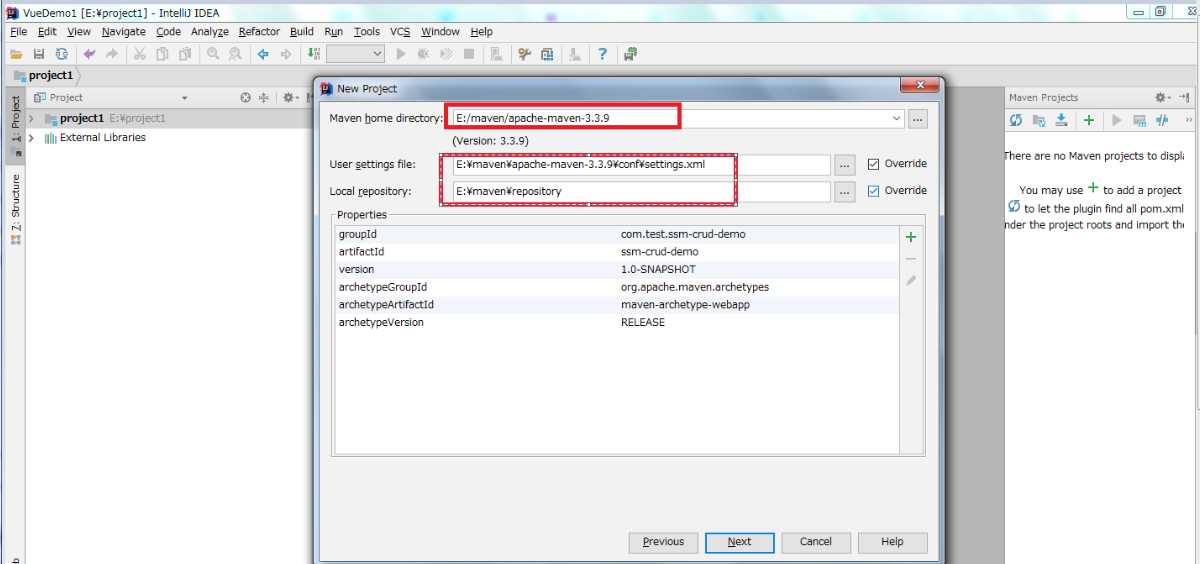Open the Navigate menu
Screen dimensions: 1200x564
123,32
